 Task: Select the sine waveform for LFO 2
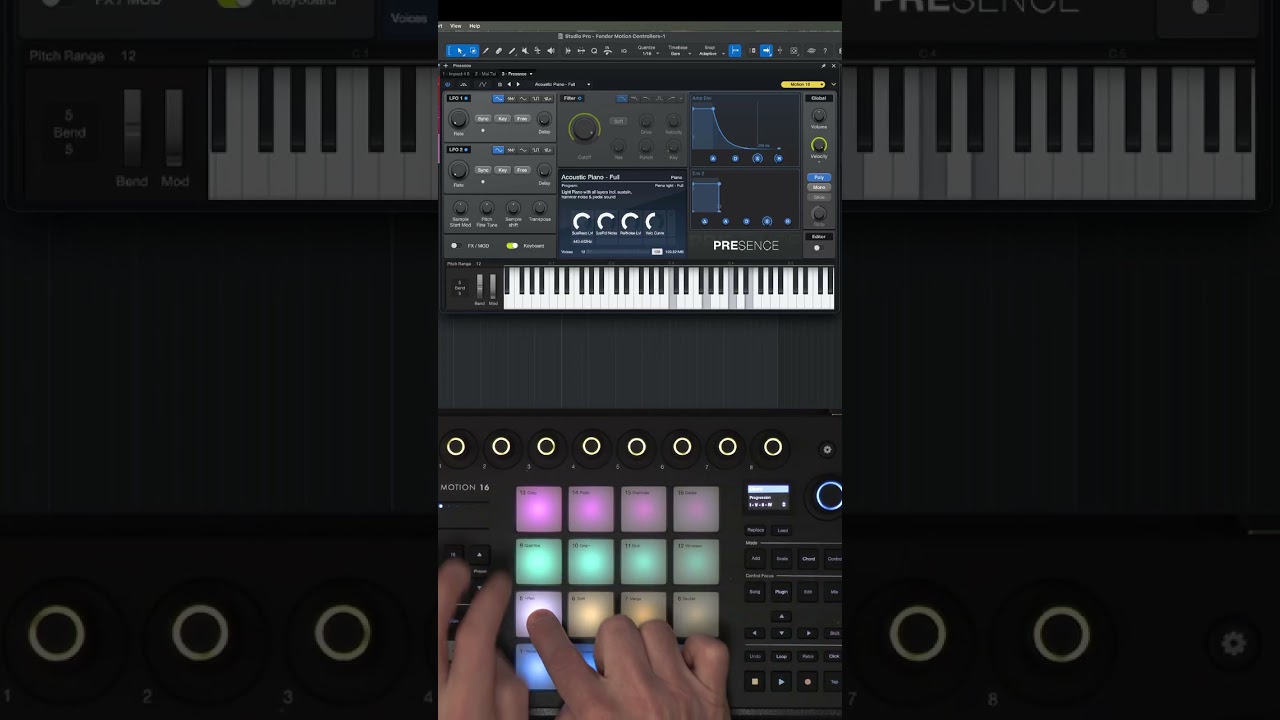click(x=498, y=150)
